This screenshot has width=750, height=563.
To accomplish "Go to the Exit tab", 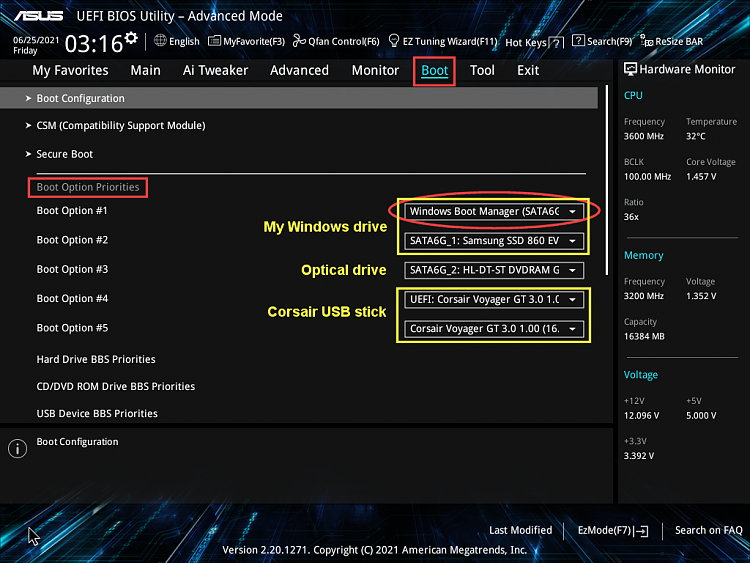I will [528, 70].
